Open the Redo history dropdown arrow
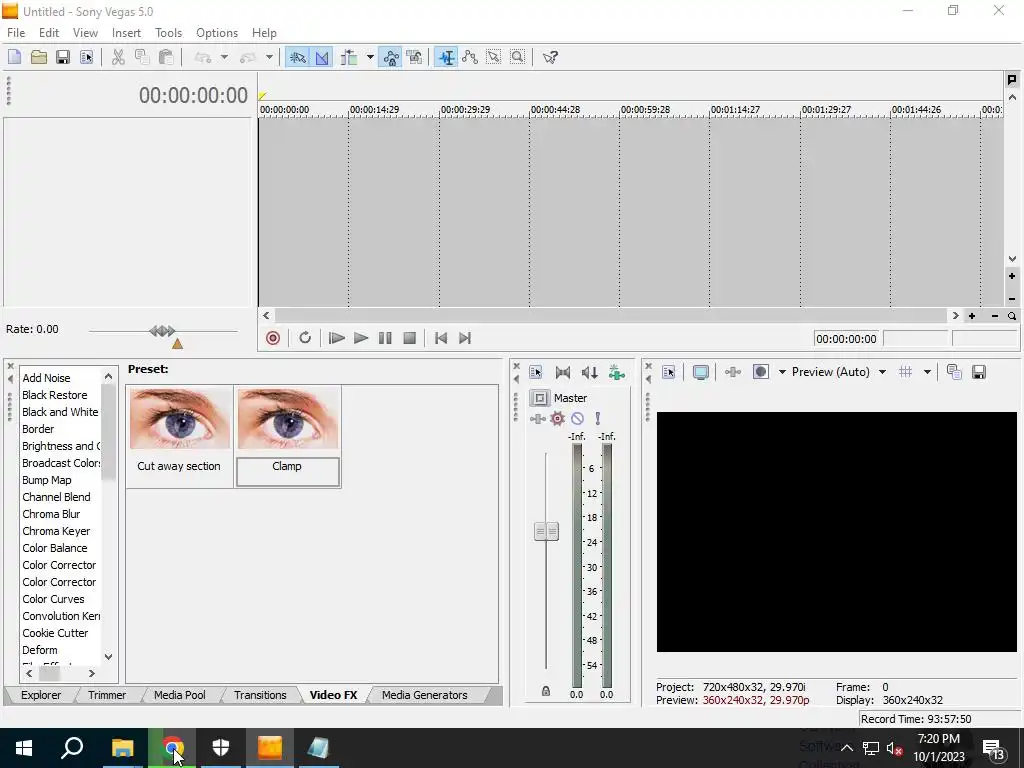The image size is (1024, 768). pyautogui.click(x=268, y=57)
